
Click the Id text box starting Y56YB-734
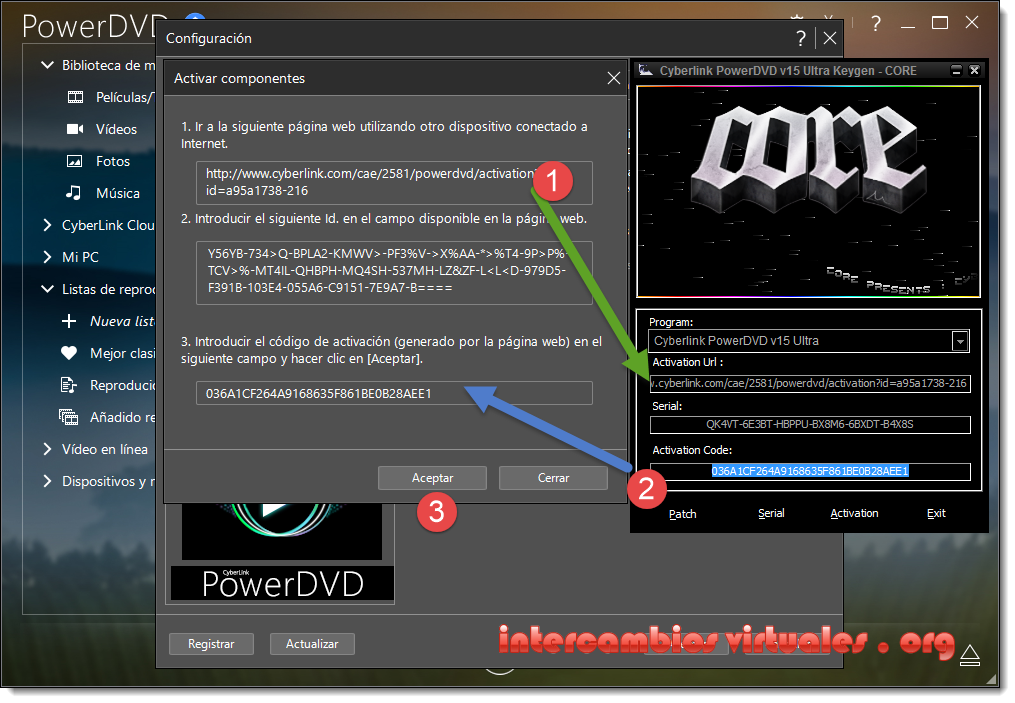tap(394, 273)
